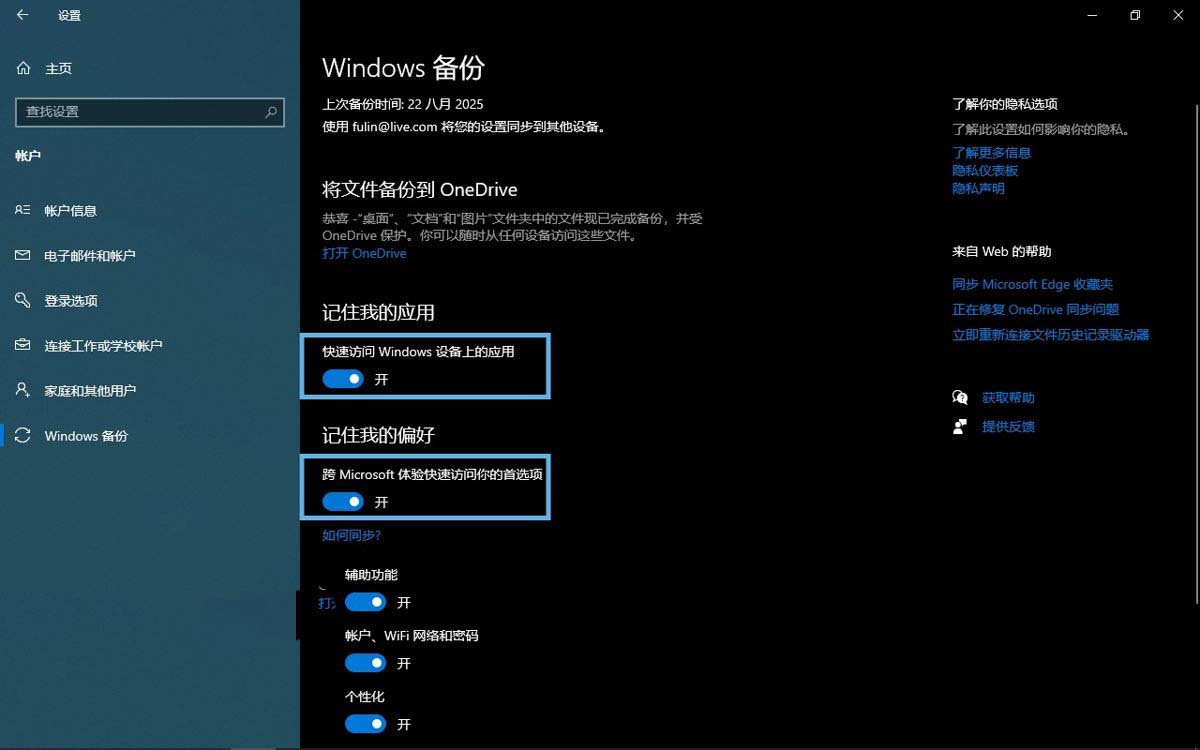Open the 如何同步? link
The image size is (1200, 750).
[351, 535]
